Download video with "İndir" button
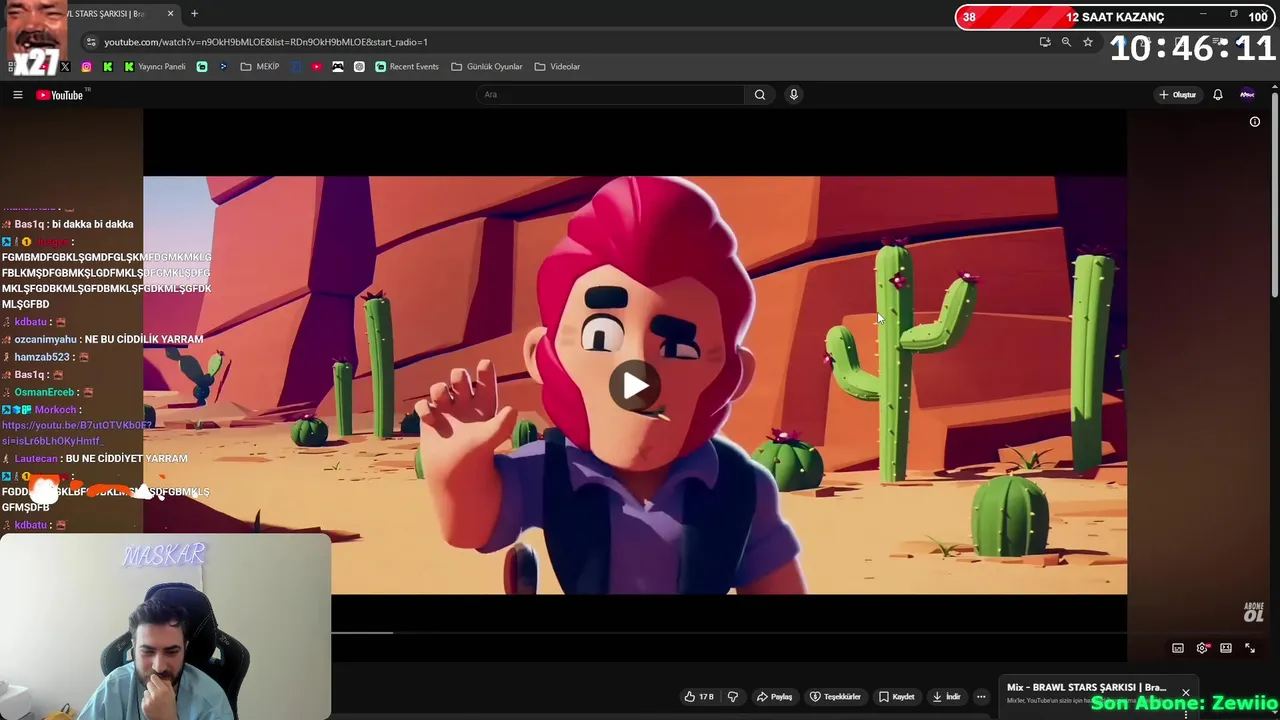1280x720 pixels. [947, 697]
